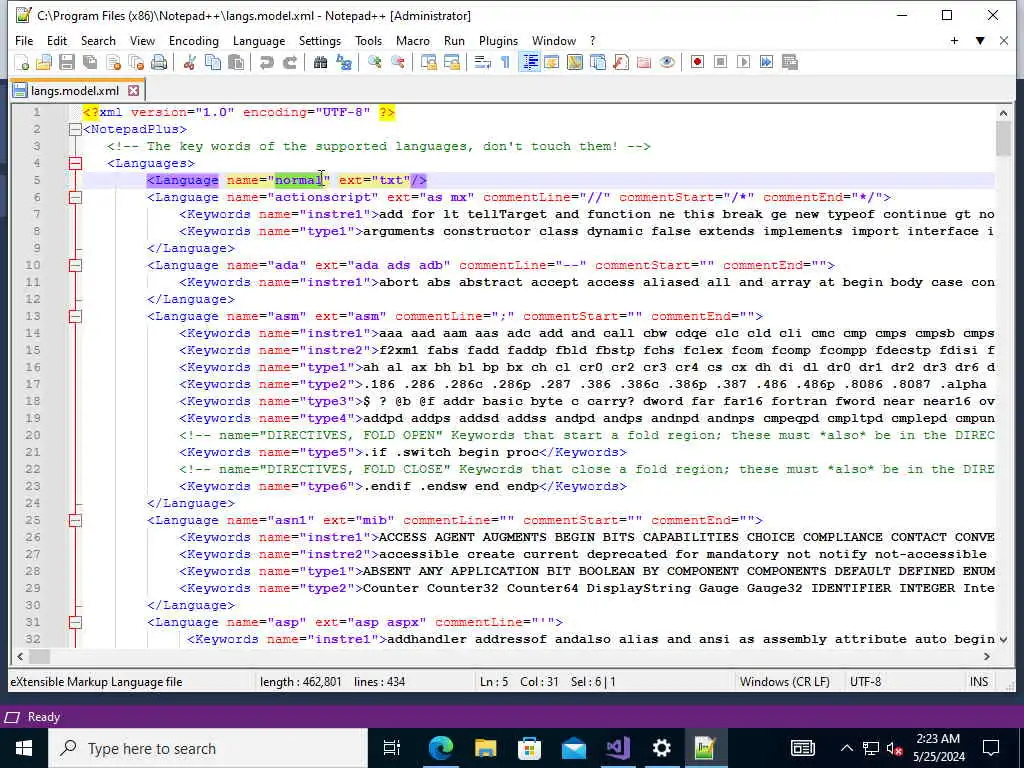Toggle Show All Characters pilcrow icon

point(505,62)
